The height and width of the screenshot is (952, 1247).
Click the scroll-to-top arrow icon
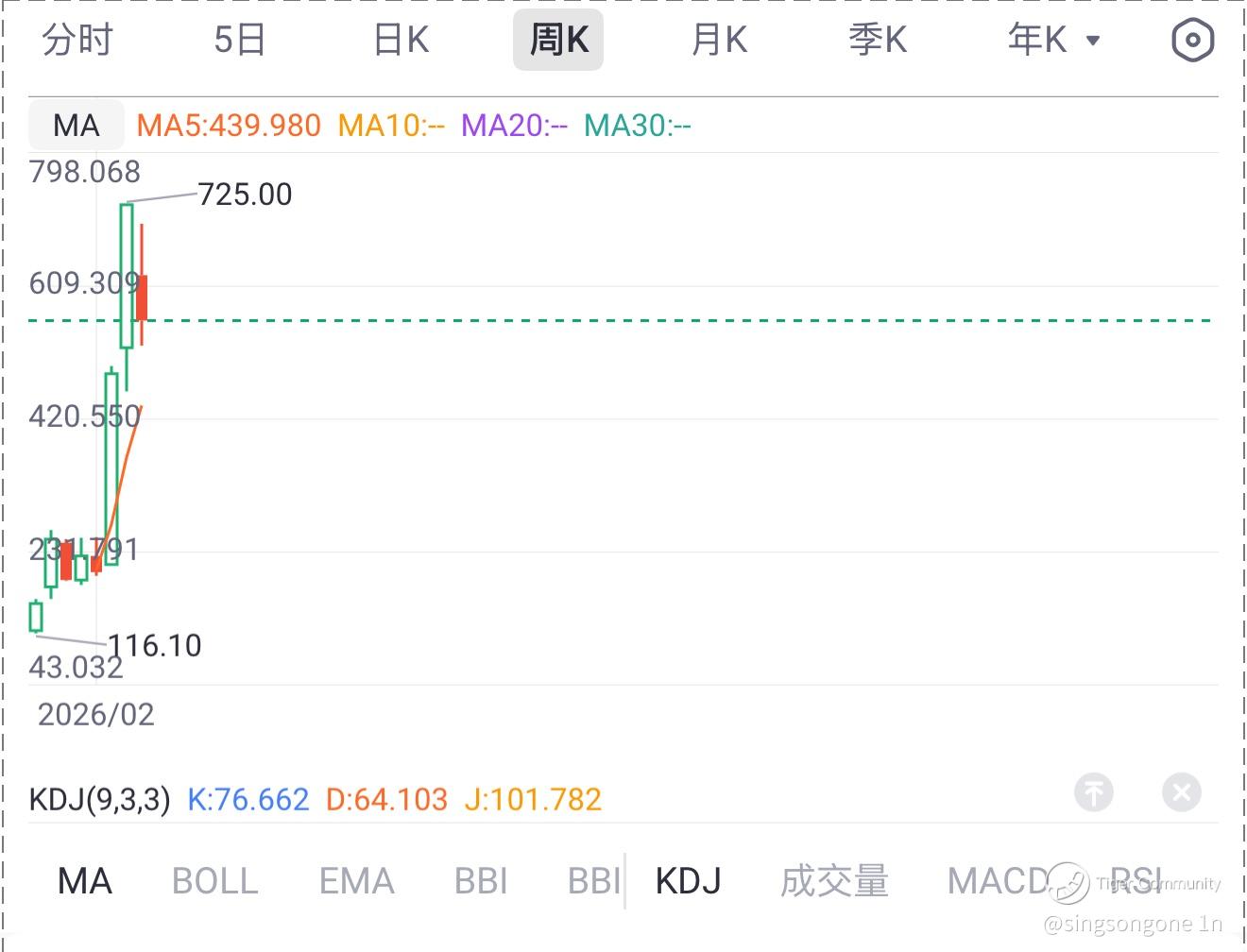pyautogui.click(x=1094, y=791)
